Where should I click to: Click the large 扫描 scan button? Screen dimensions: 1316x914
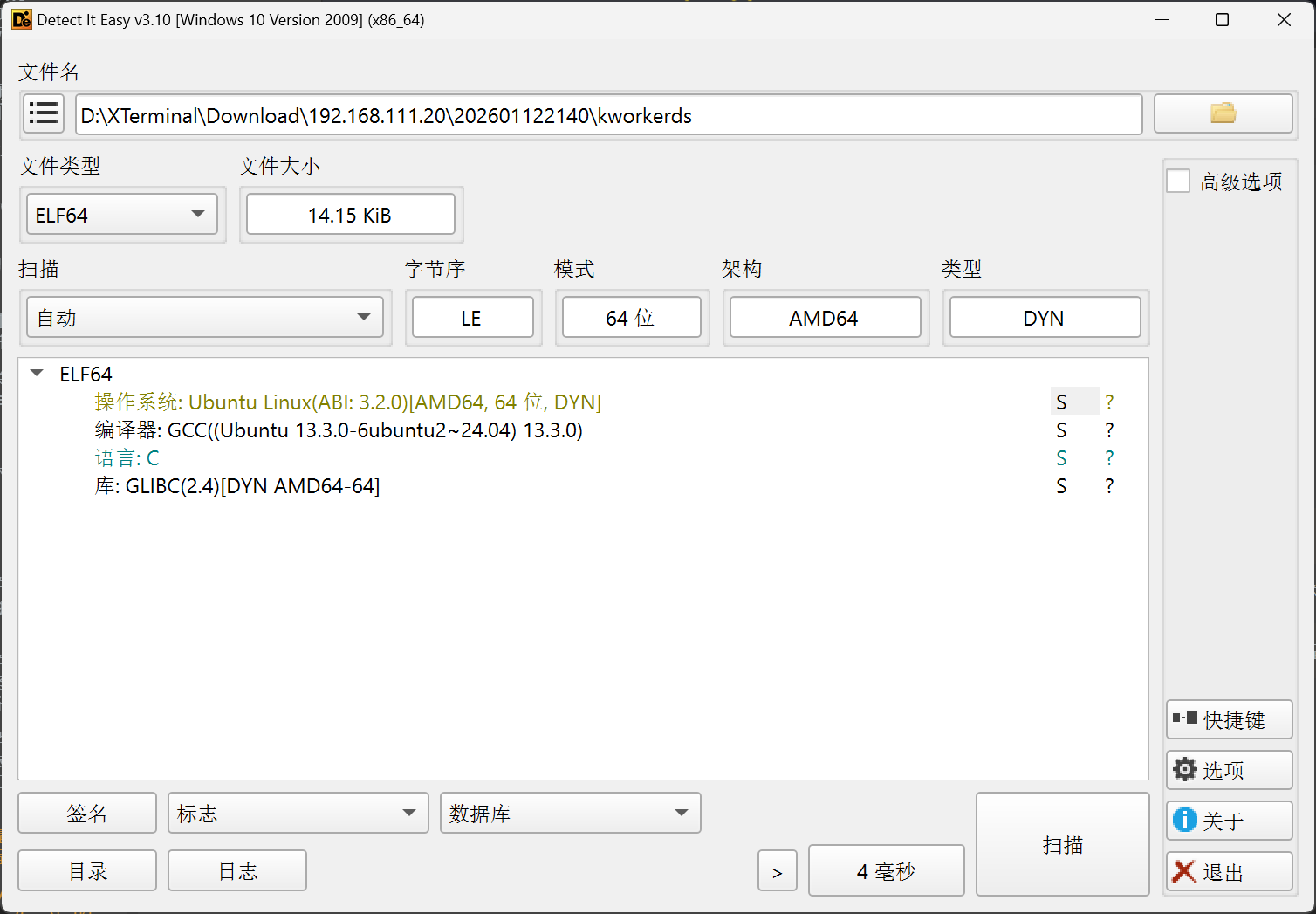tap(1062, 844)
